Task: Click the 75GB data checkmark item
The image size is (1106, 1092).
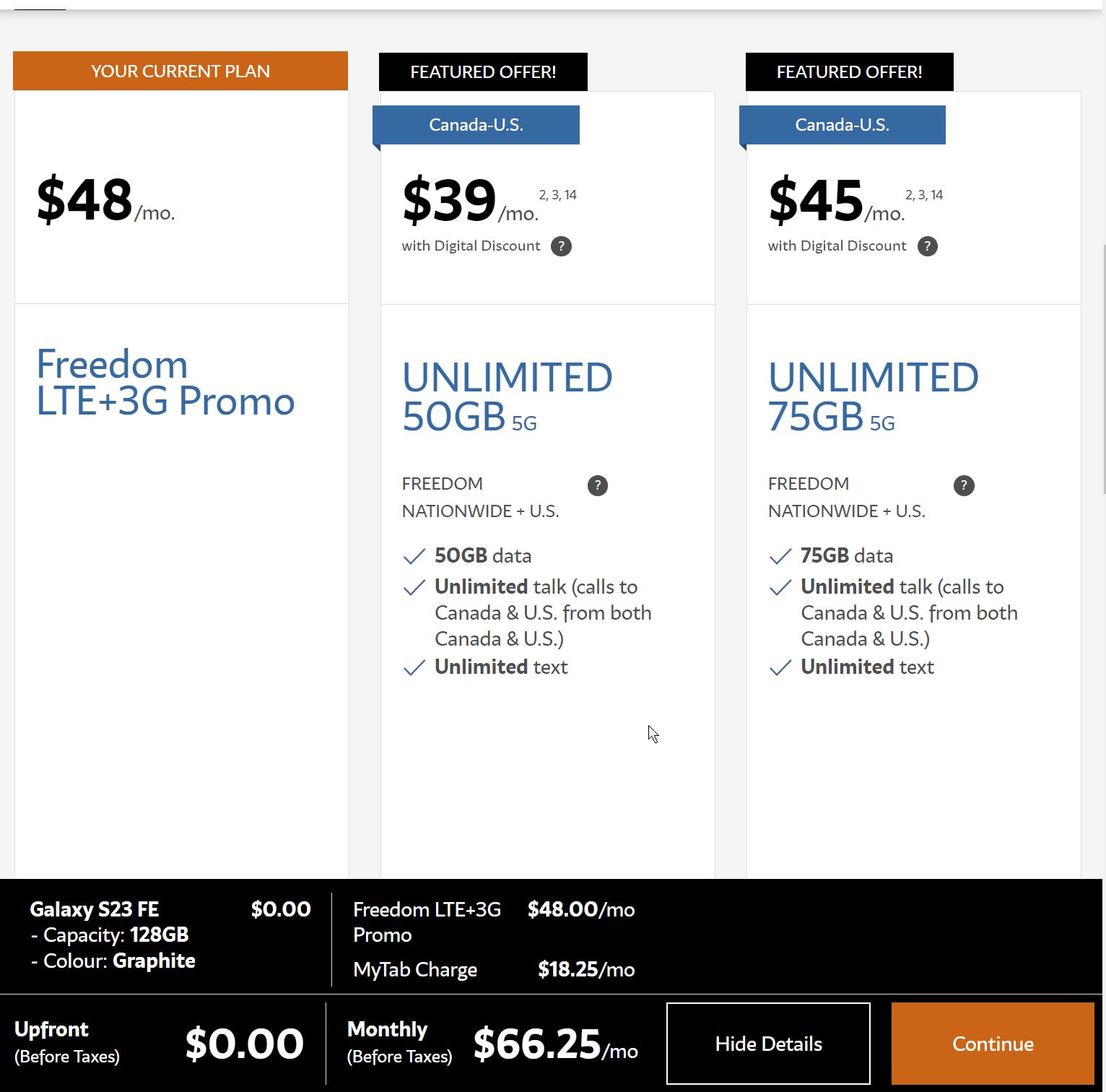Action: [846, 555]
